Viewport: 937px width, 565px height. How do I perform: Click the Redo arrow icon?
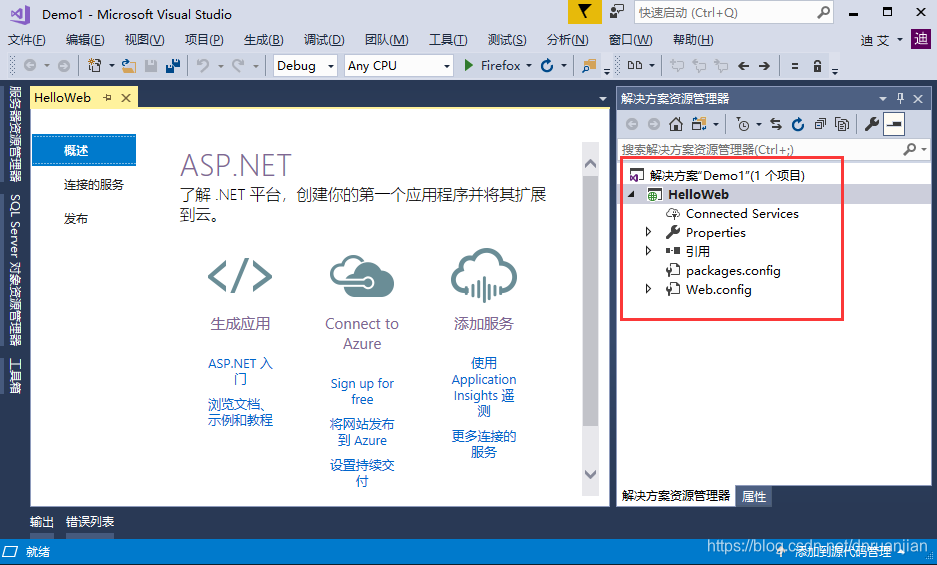point(238,66)
